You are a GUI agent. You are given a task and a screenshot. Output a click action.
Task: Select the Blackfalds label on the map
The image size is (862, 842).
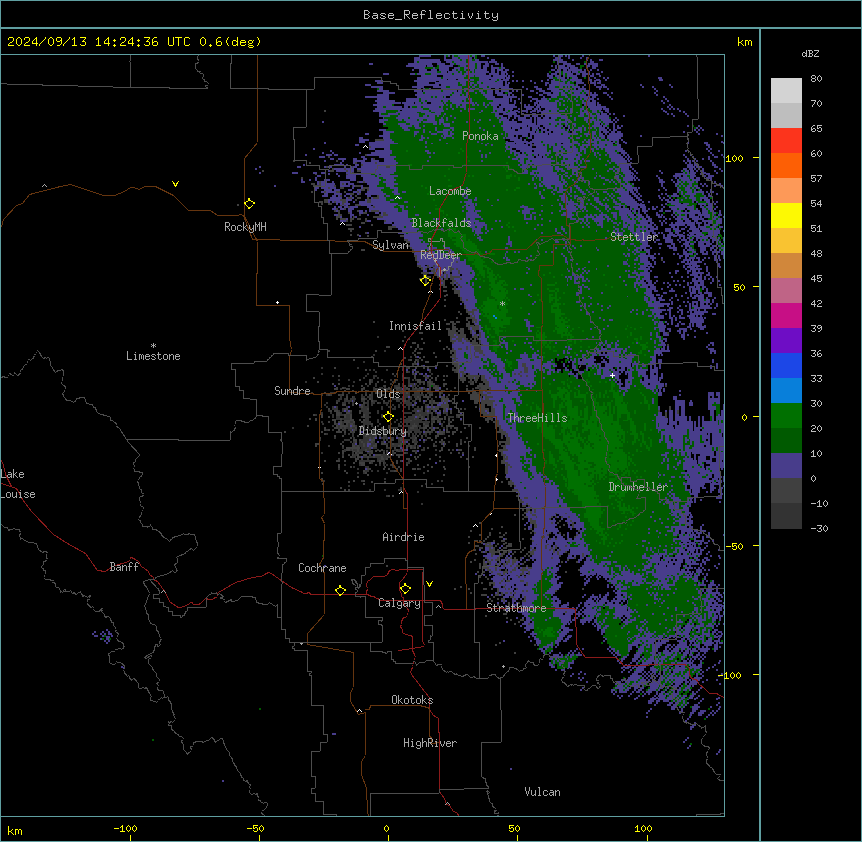pyautogui.click(x=441, y=223)
